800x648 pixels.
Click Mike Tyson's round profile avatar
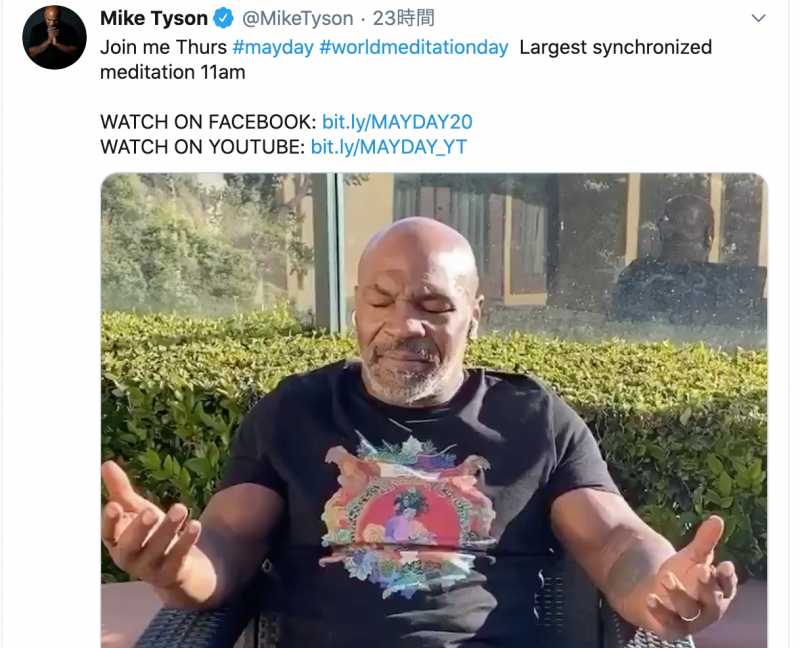coord(55,37)
